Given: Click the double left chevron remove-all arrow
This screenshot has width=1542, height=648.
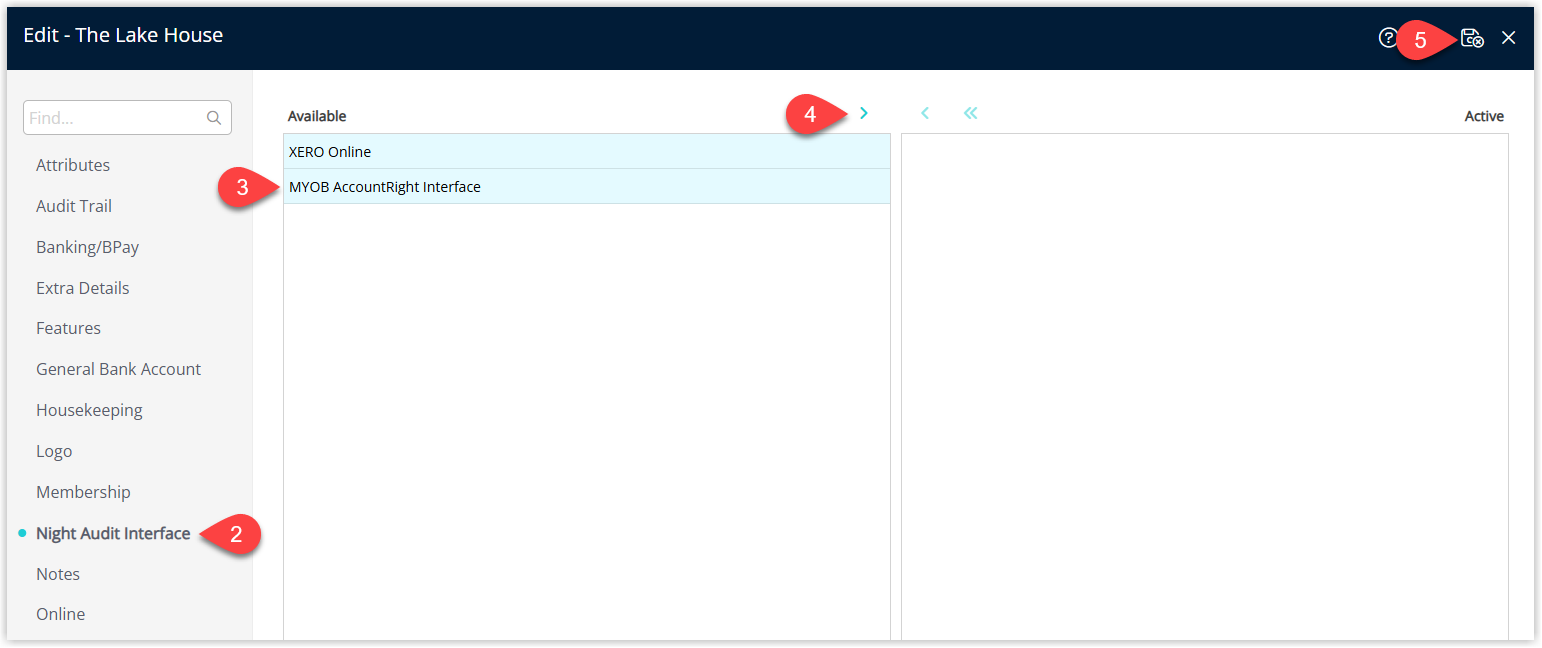Looking at the screenshot, I should tap(970, 113).
